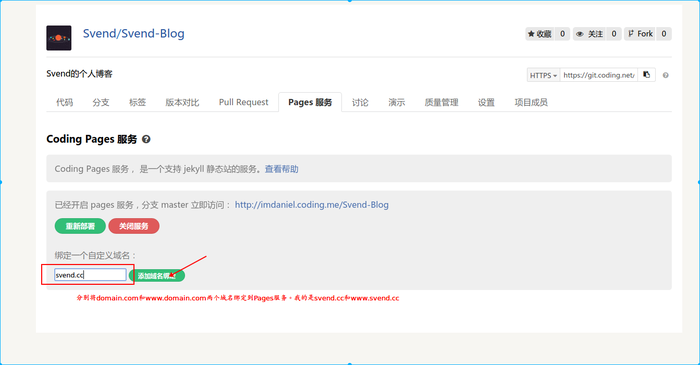Screen dimensions: 700x365
Task: Visit the imdaniel.coding.me/Svend-Blog link
Action: coord(312,205)
